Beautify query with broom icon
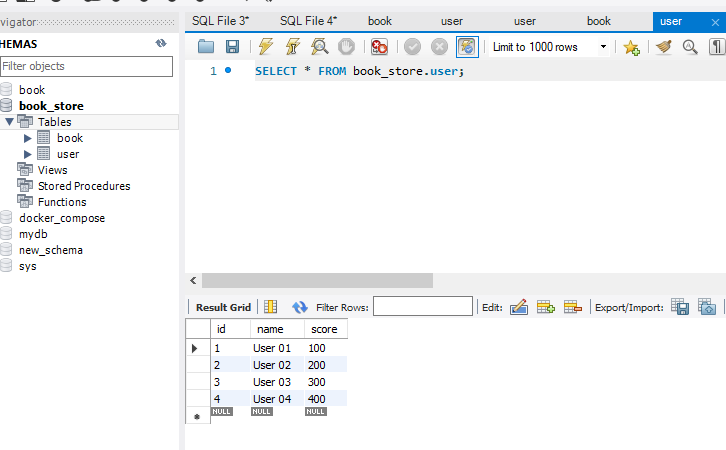This screenshot has height=450, width=726. coord(663,47)
